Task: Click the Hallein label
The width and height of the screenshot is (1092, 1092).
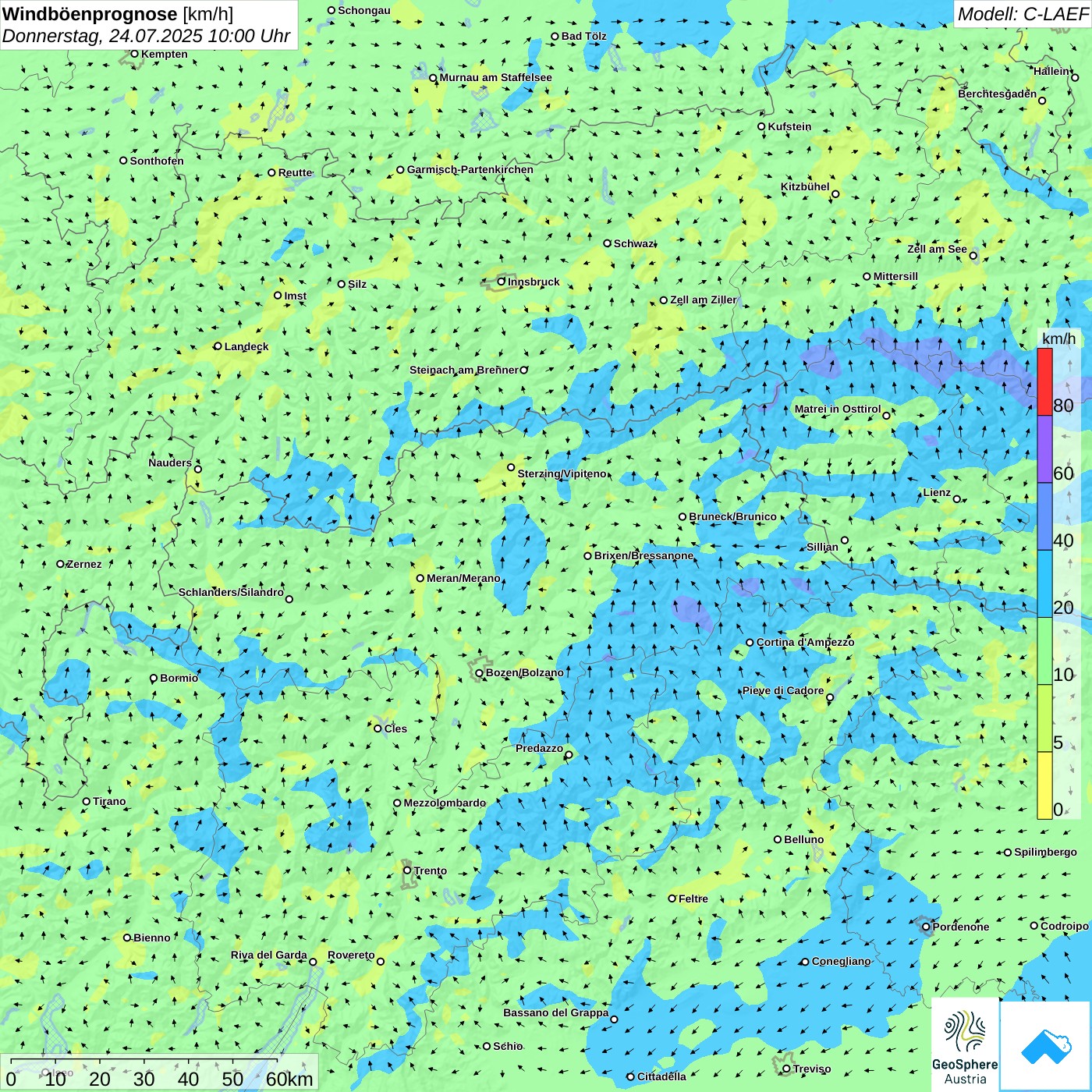Action: [x=1052, y=71]
